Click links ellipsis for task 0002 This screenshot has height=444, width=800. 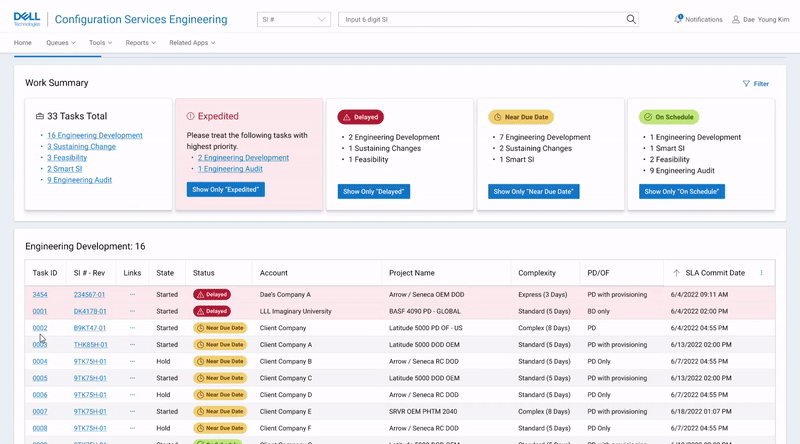click(132, 328)
